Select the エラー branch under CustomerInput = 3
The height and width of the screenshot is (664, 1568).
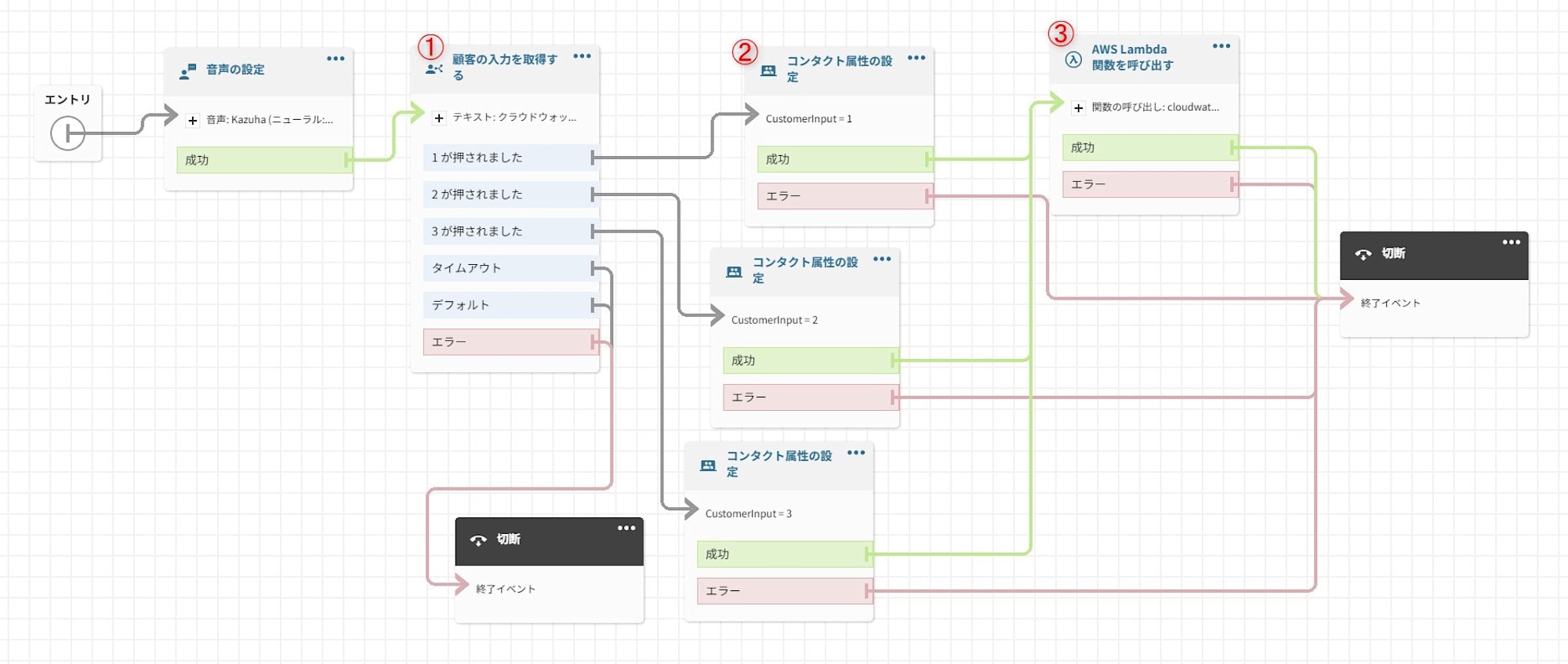785,591
